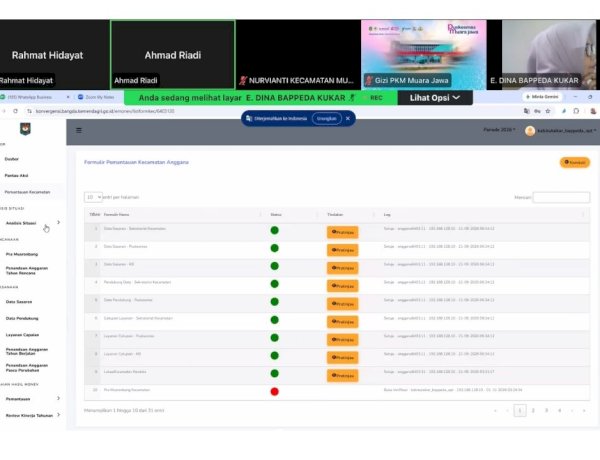
Task: Go to page 4 of the table
Action: [x=559, y=410]
